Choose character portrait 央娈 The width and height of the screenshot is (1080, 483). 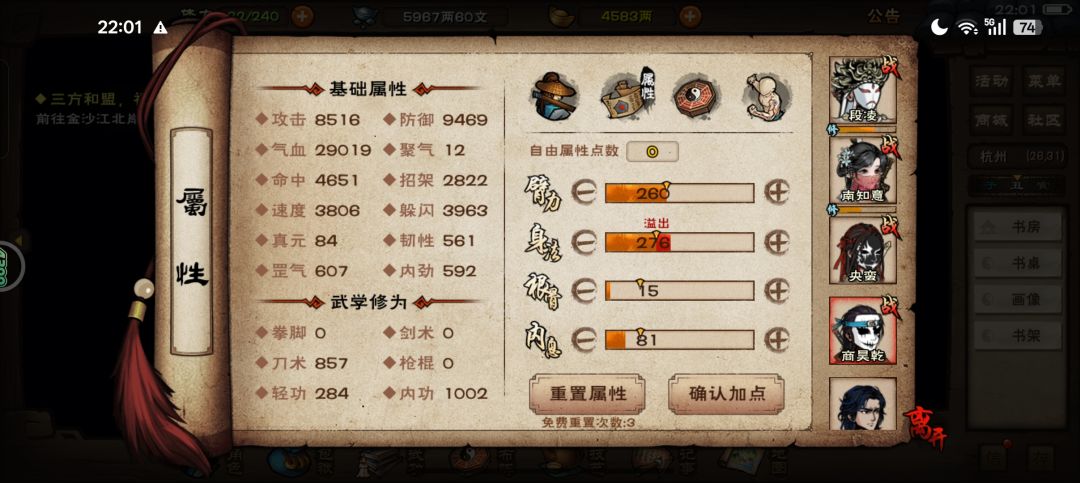(862, 250)
